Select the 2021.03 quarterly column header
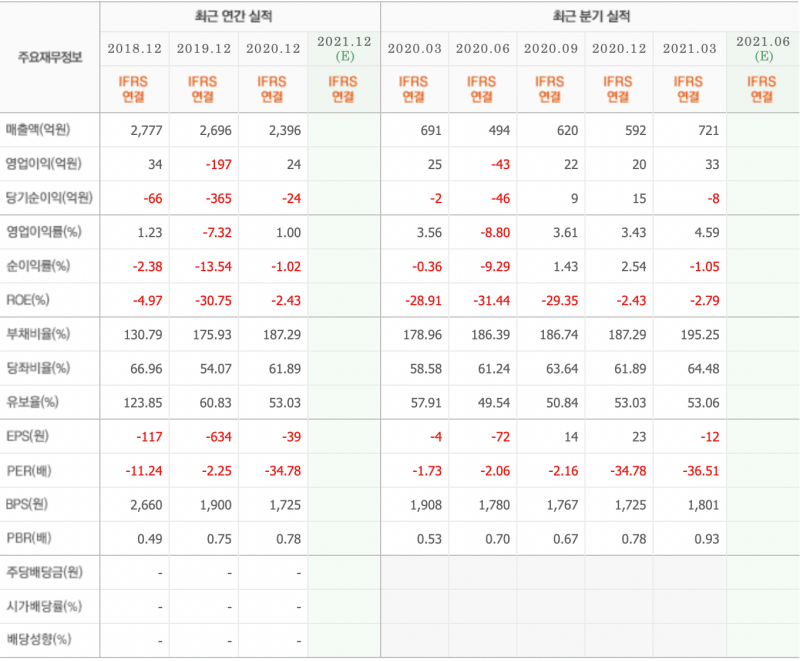Screen dimensions: 800x661 coord(690,48)
